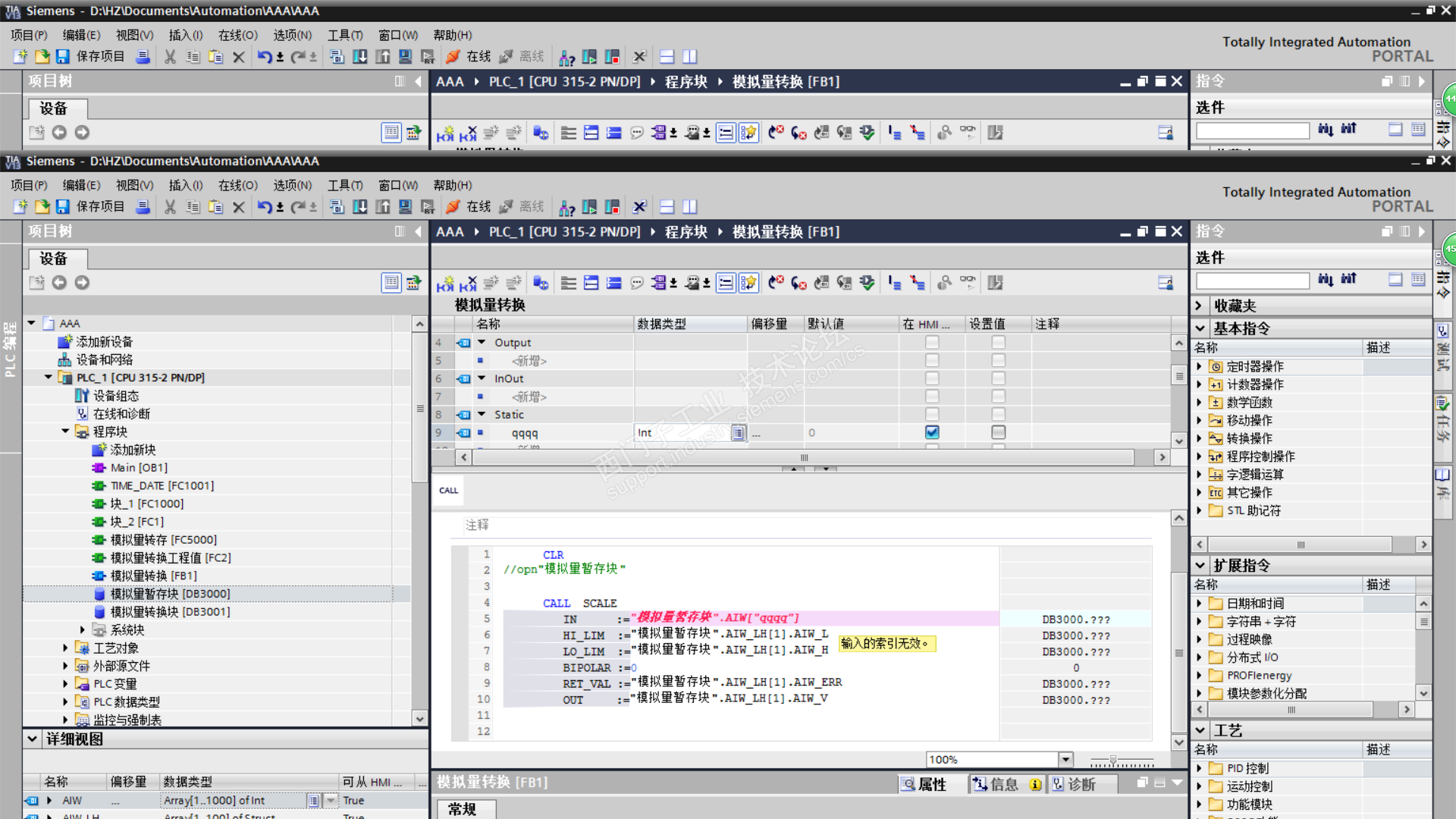Collapse the 程序块 tree node
The height and width of the screenshot is (819, 1456).
(x=65, y=431)
